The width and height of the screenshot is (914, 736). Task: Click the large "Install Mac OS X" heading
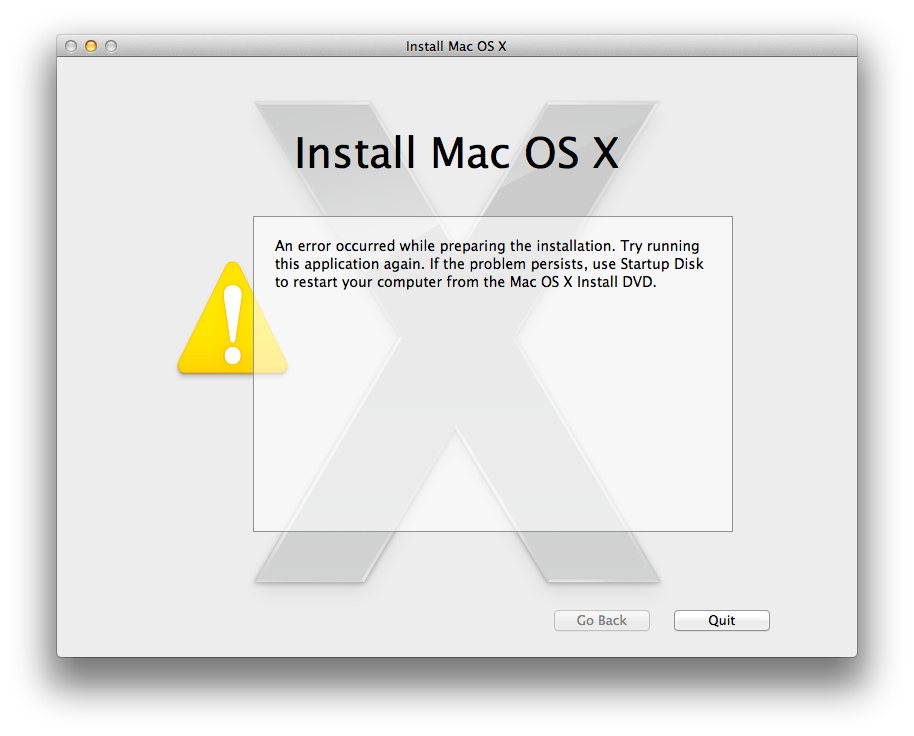click(x=456, y=153)
